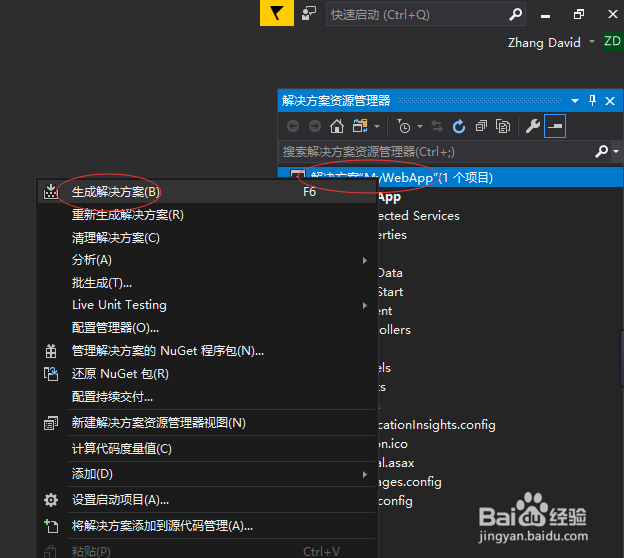Click the Back arrow in Solution Explorer toolbar
The image size is (624, 558).
[x=293, y=127]
